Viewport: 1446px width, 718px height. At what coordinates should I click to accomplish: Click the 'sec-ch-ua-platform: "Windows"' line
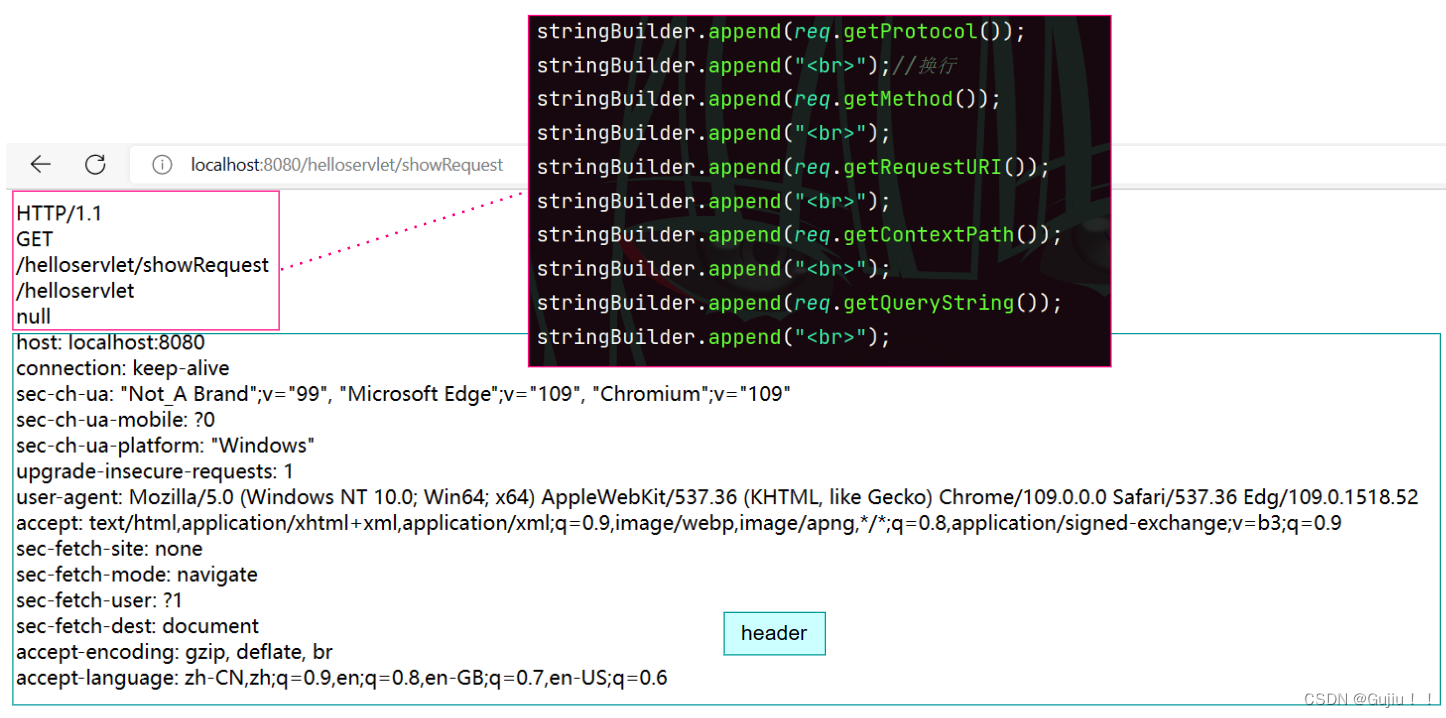166,446
